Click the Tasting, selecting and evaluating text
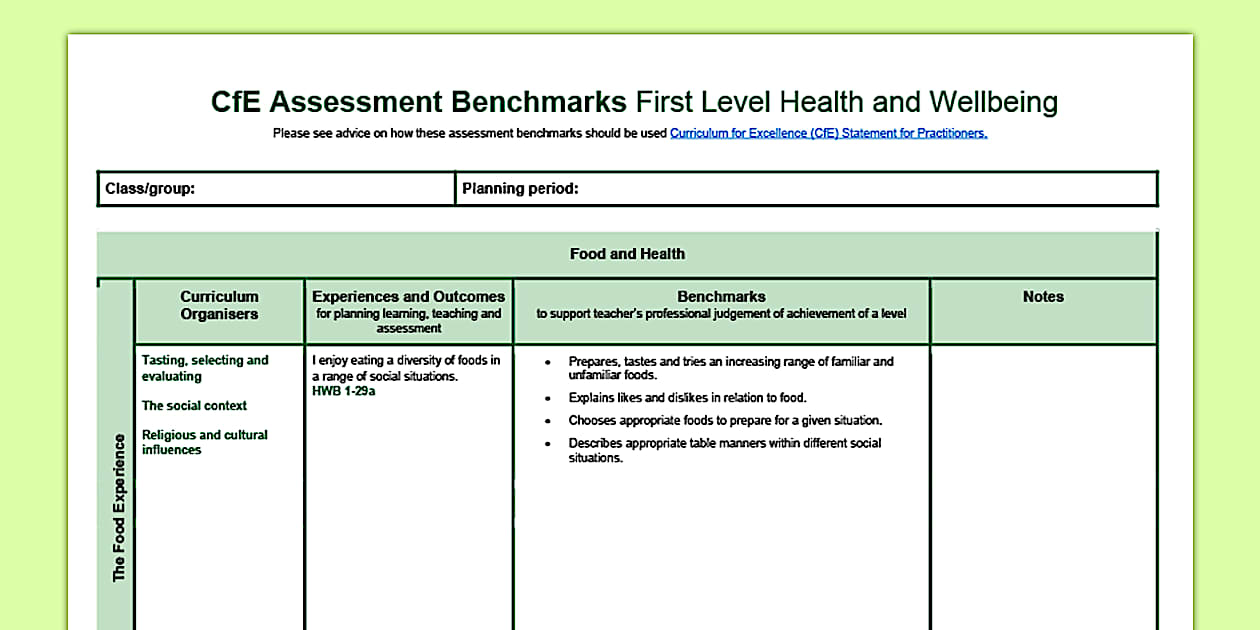 tap(203, 368)
